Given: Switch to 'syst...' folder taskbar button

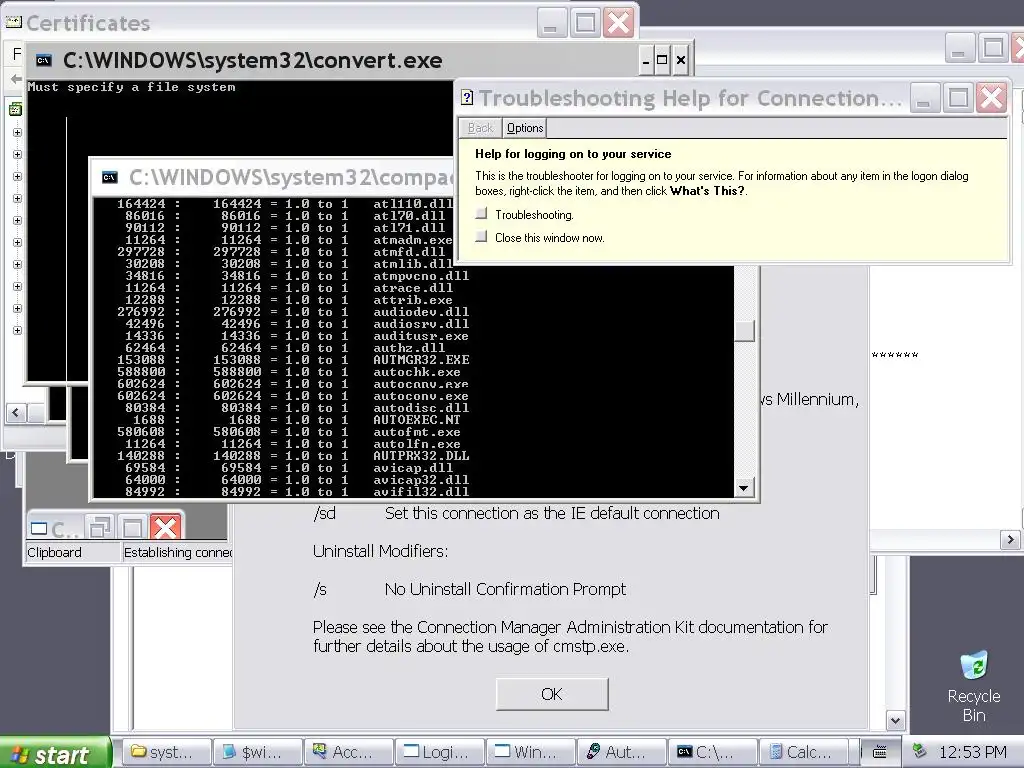Looking at the screenshot, I should tap(169, 752).
